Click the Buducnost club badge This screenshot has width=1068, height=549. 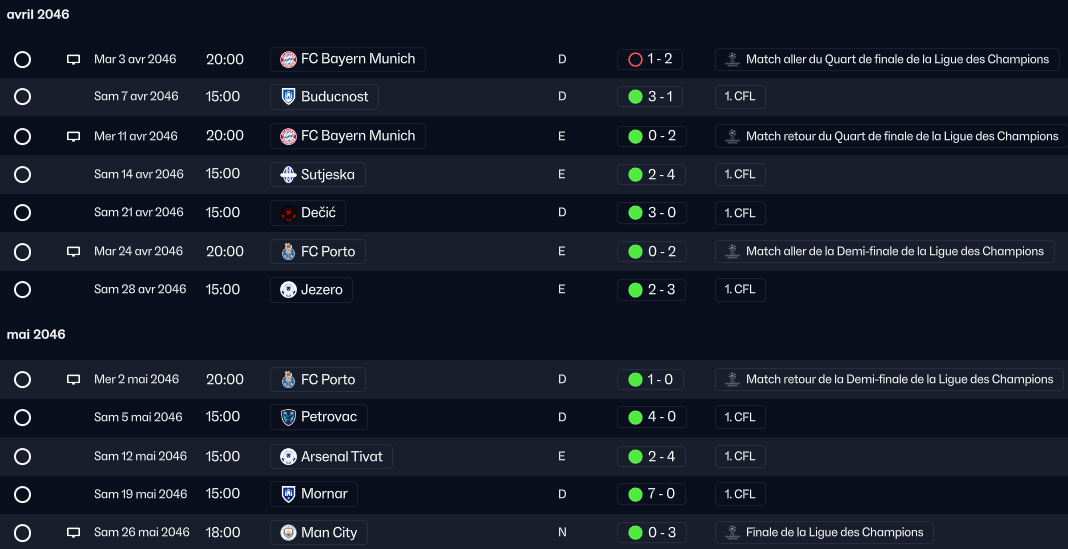[288, 97]
